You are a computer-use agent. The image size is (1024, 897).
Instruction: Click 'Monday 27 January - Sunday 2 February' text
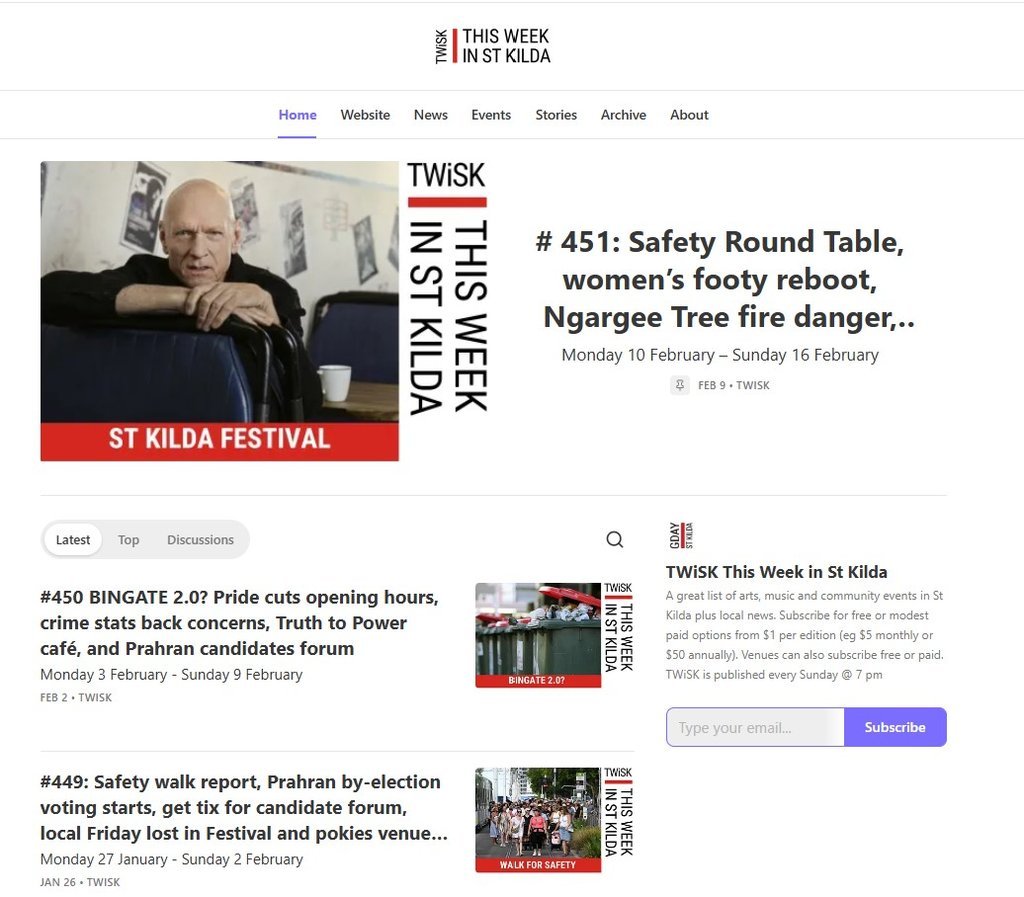point(171,859)
